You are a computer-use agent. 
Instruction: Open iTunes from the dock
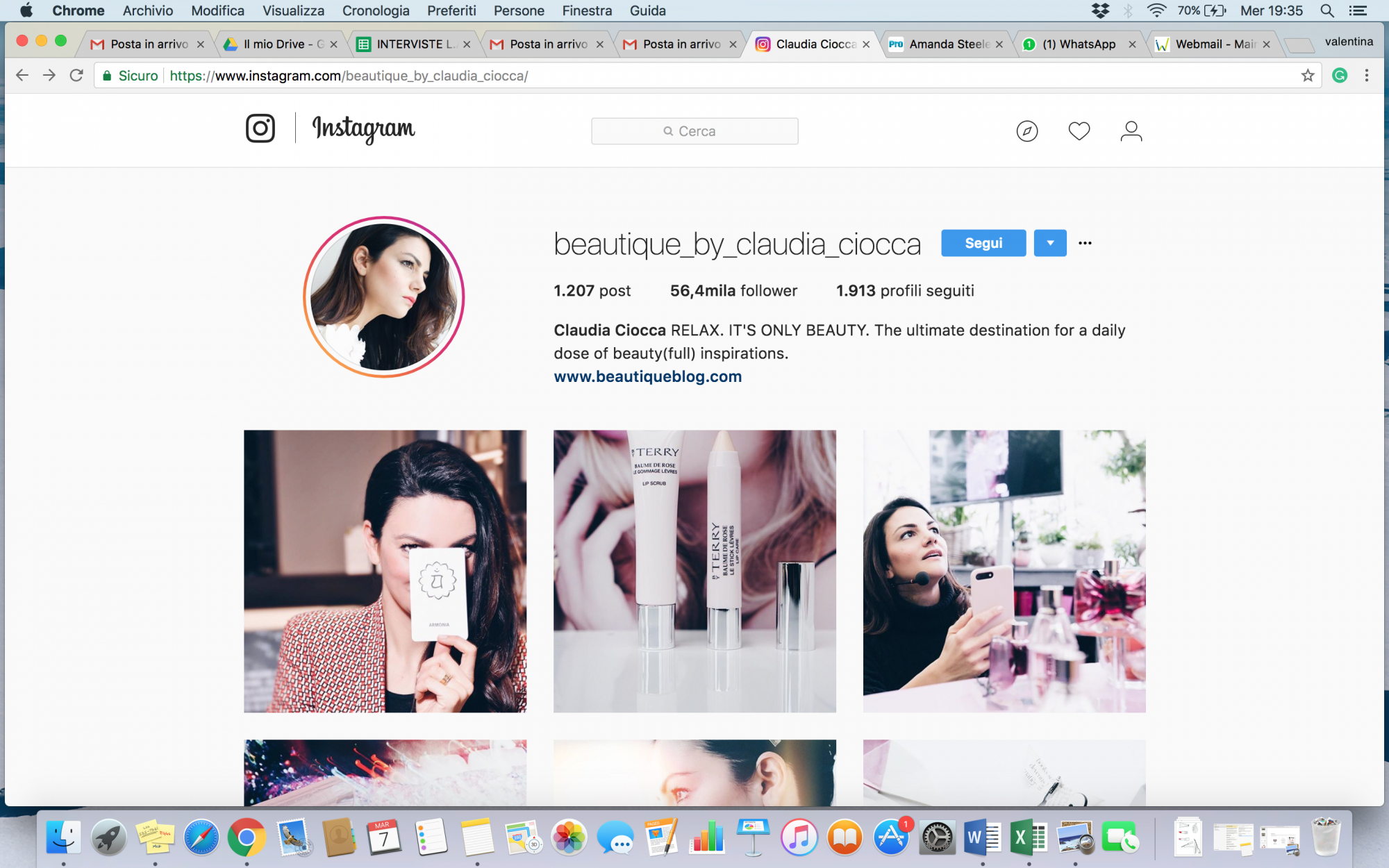coord(799,837)
